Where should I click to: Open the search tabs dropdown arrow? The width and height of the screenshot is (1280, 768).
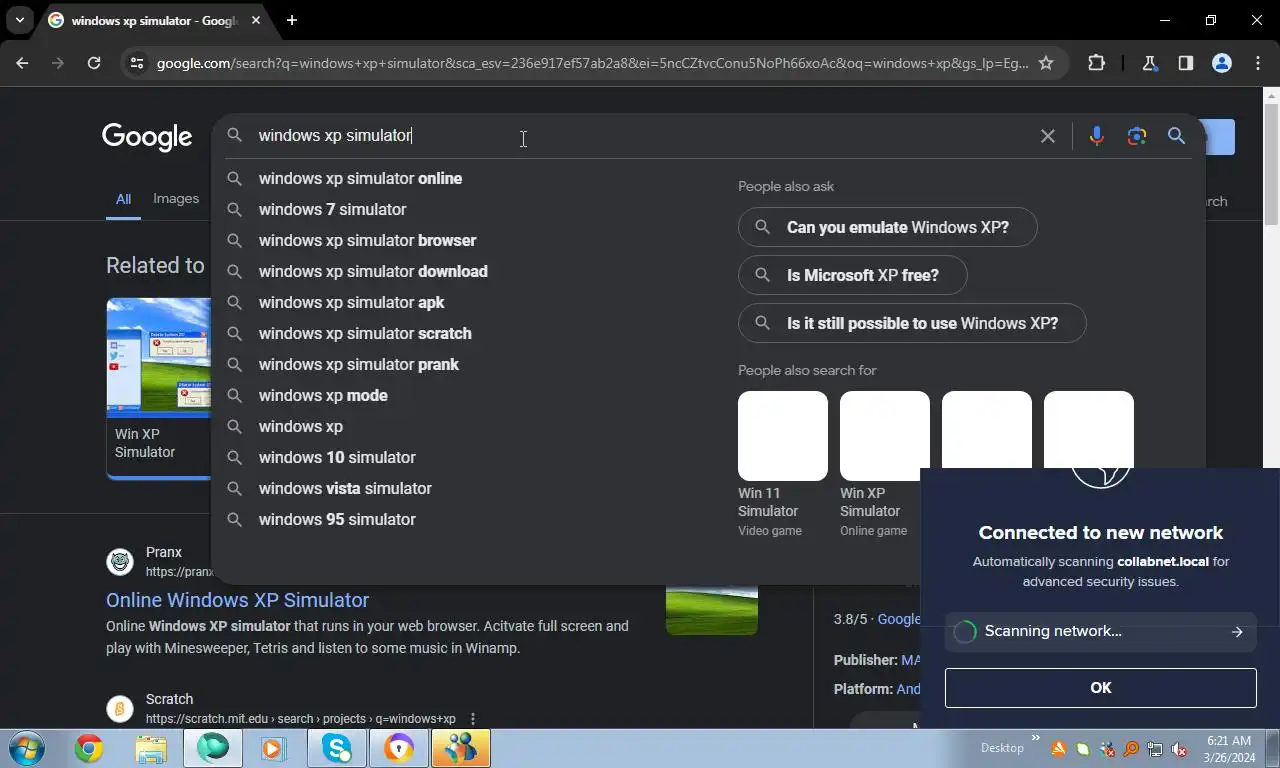coord(19,20)
